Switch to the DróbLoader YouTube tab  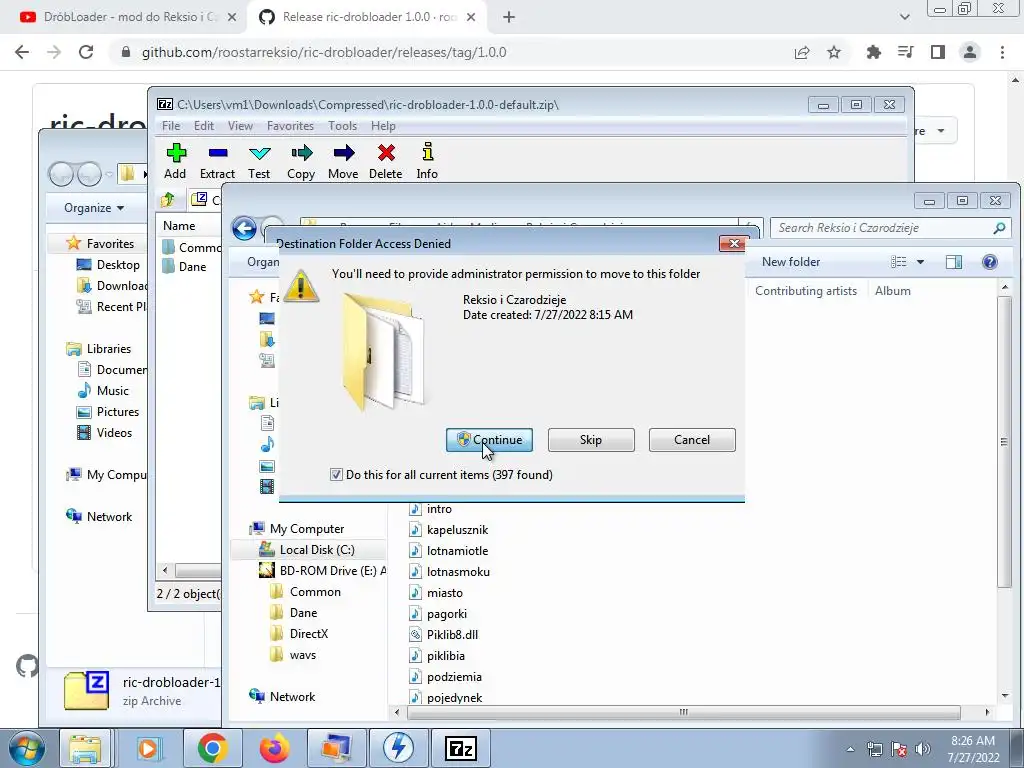coord(127,17)
